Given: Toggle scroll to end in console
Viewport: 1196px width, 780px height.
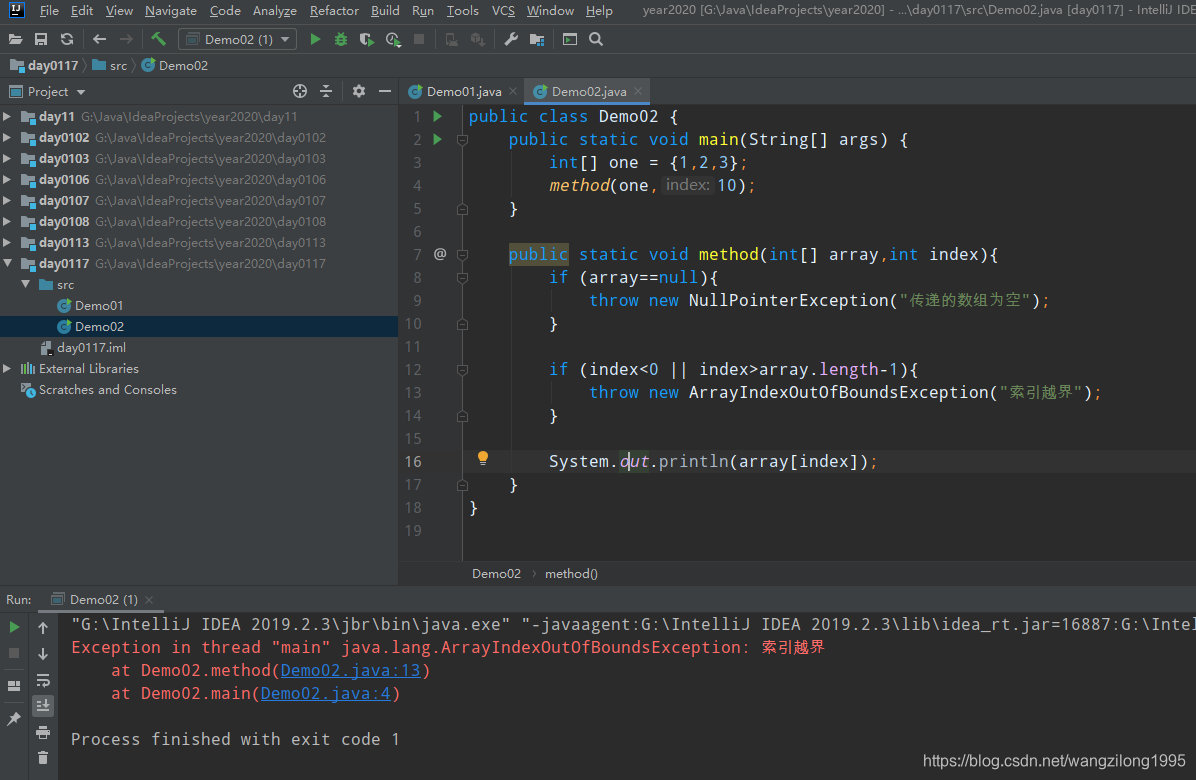Looking at the screenshot, I should pyautogui.click(x=43, y=706).
